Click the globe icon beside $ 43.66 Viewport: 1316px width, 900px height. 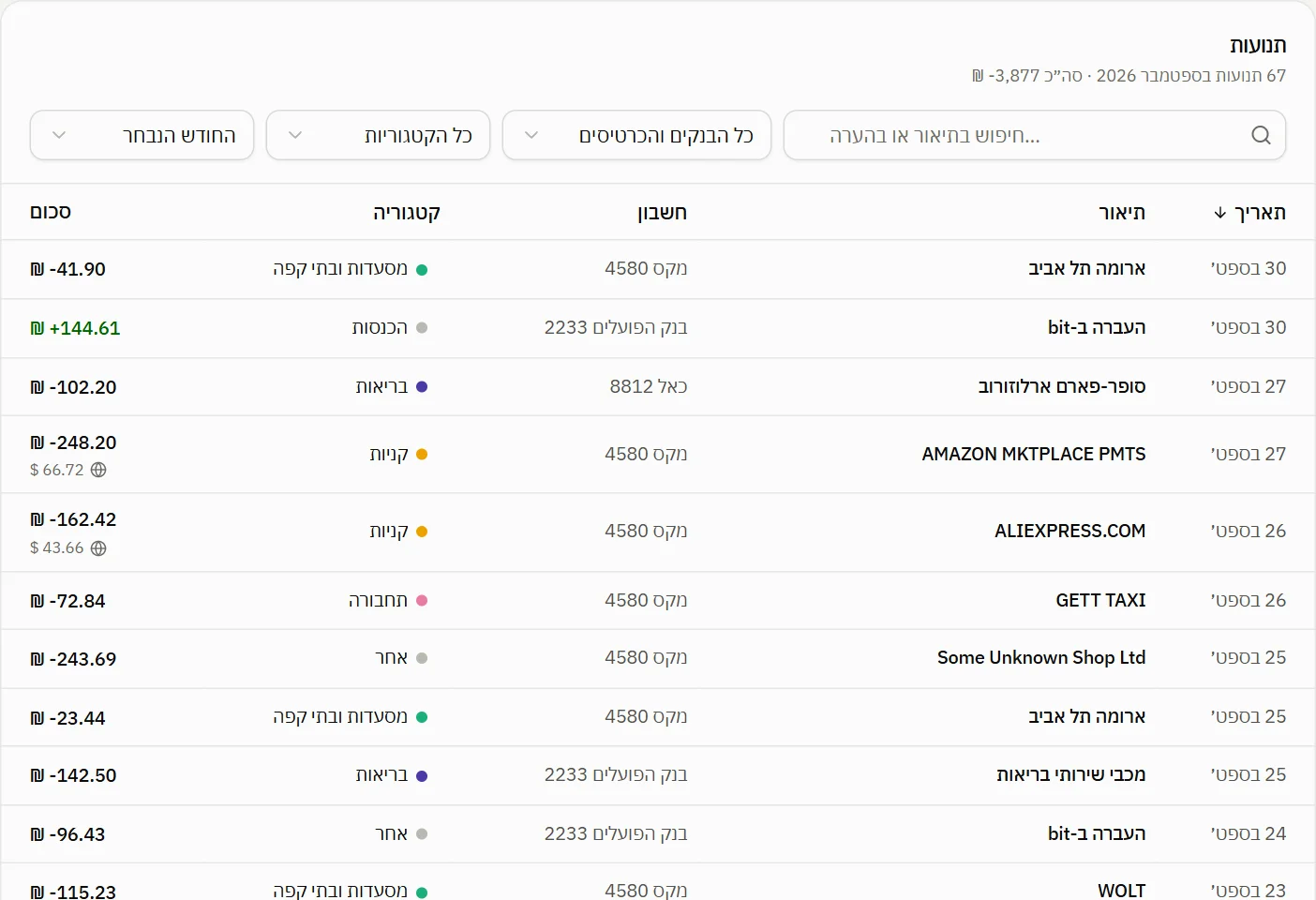(x=98, y=547)
